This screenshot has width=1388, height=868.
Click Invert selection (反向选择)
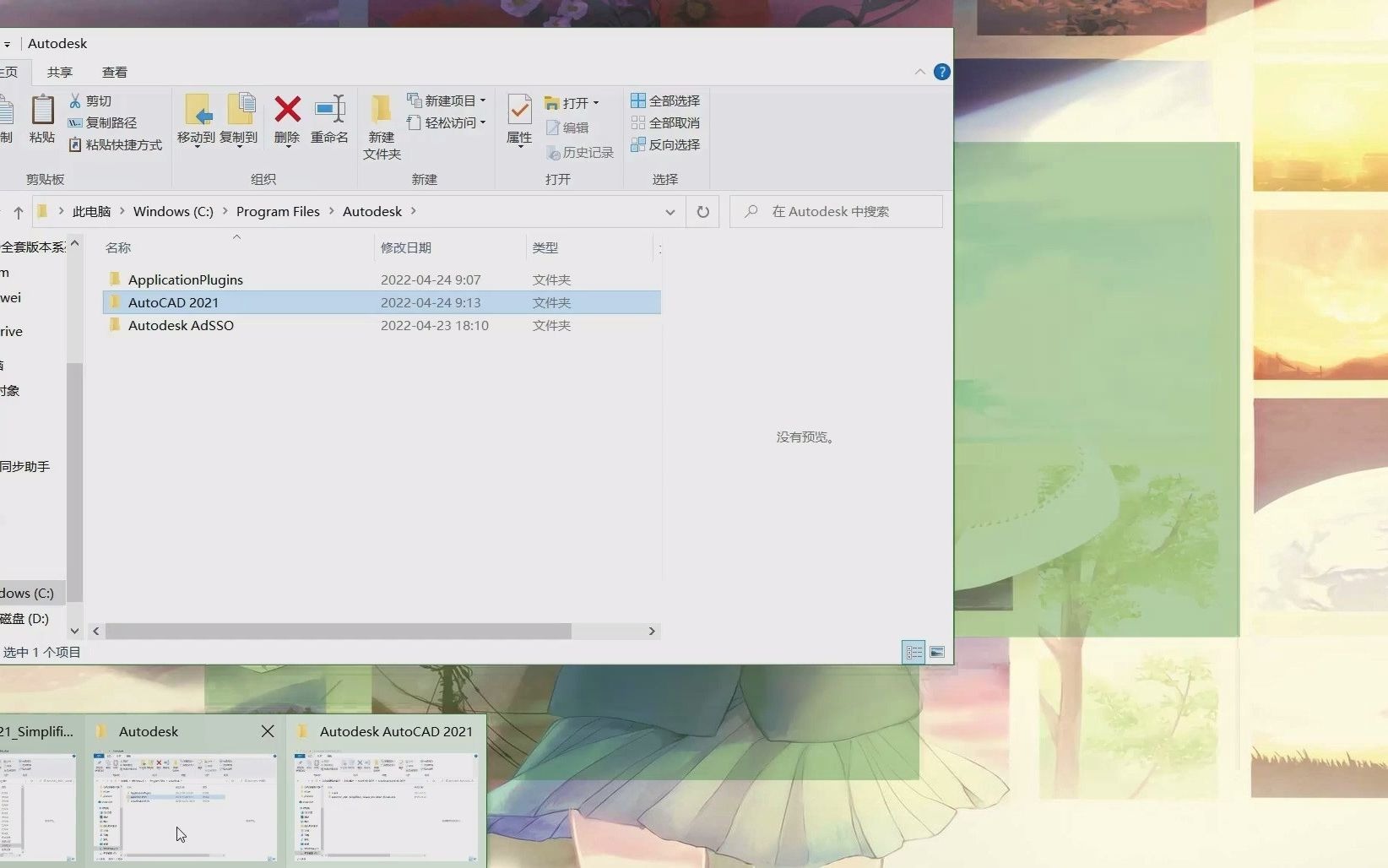665,144
